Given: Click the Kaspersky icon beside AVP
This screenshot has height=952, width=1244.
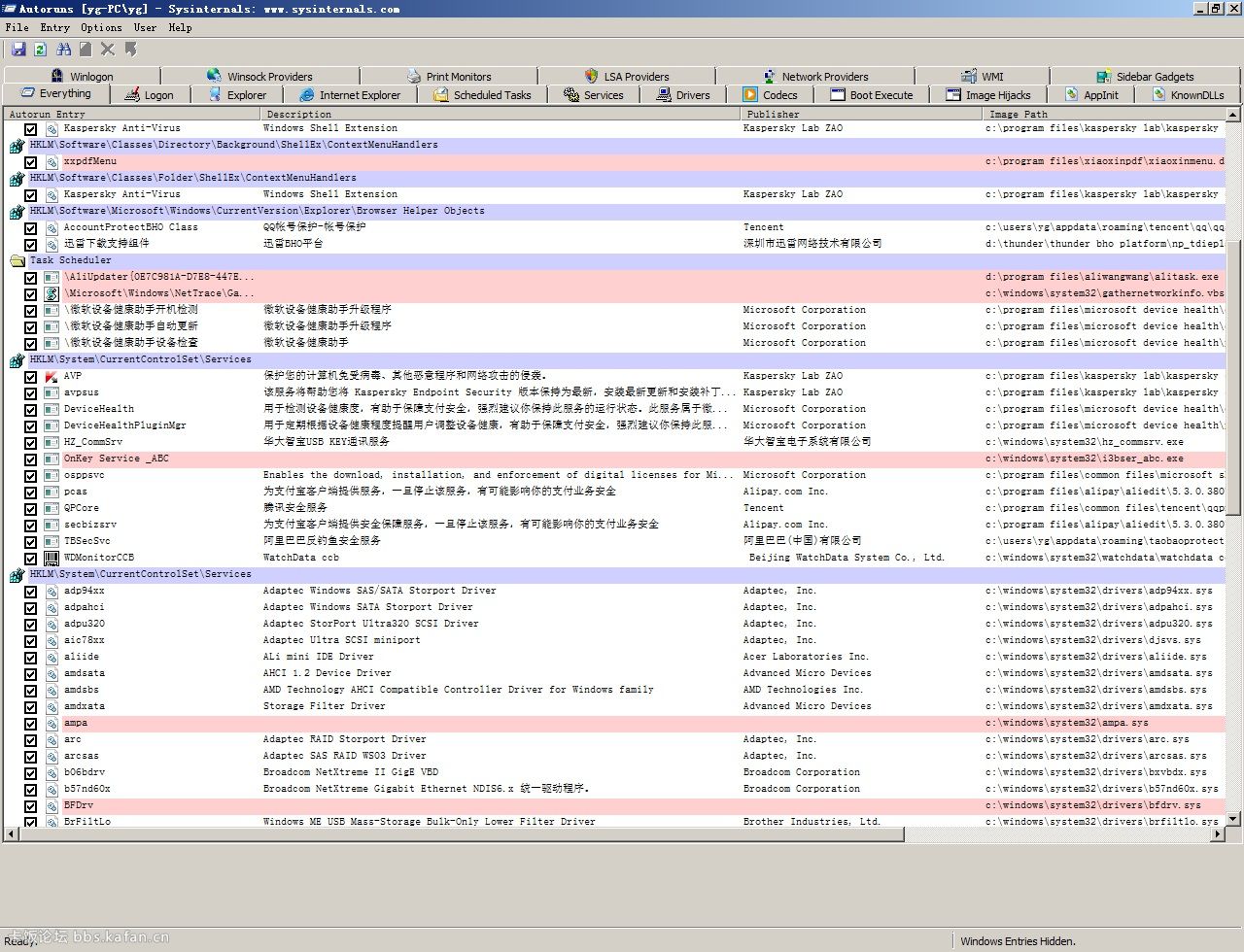Looking at the screenshot, I should 52,376.
